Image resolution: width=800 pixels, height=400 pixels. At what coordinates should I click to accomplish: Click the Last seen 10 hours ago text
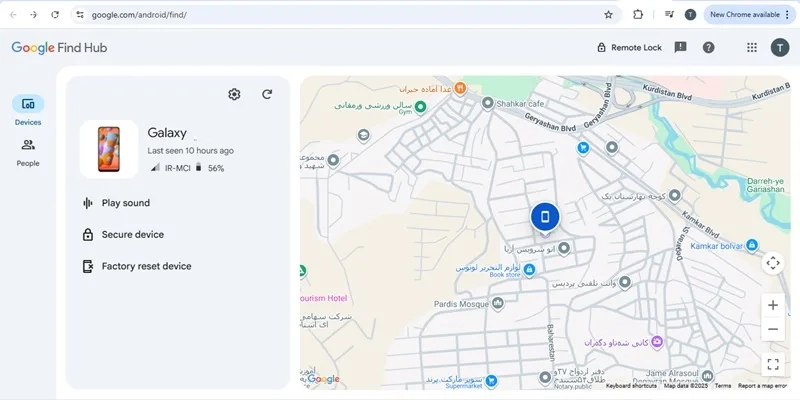pos(191,151)
